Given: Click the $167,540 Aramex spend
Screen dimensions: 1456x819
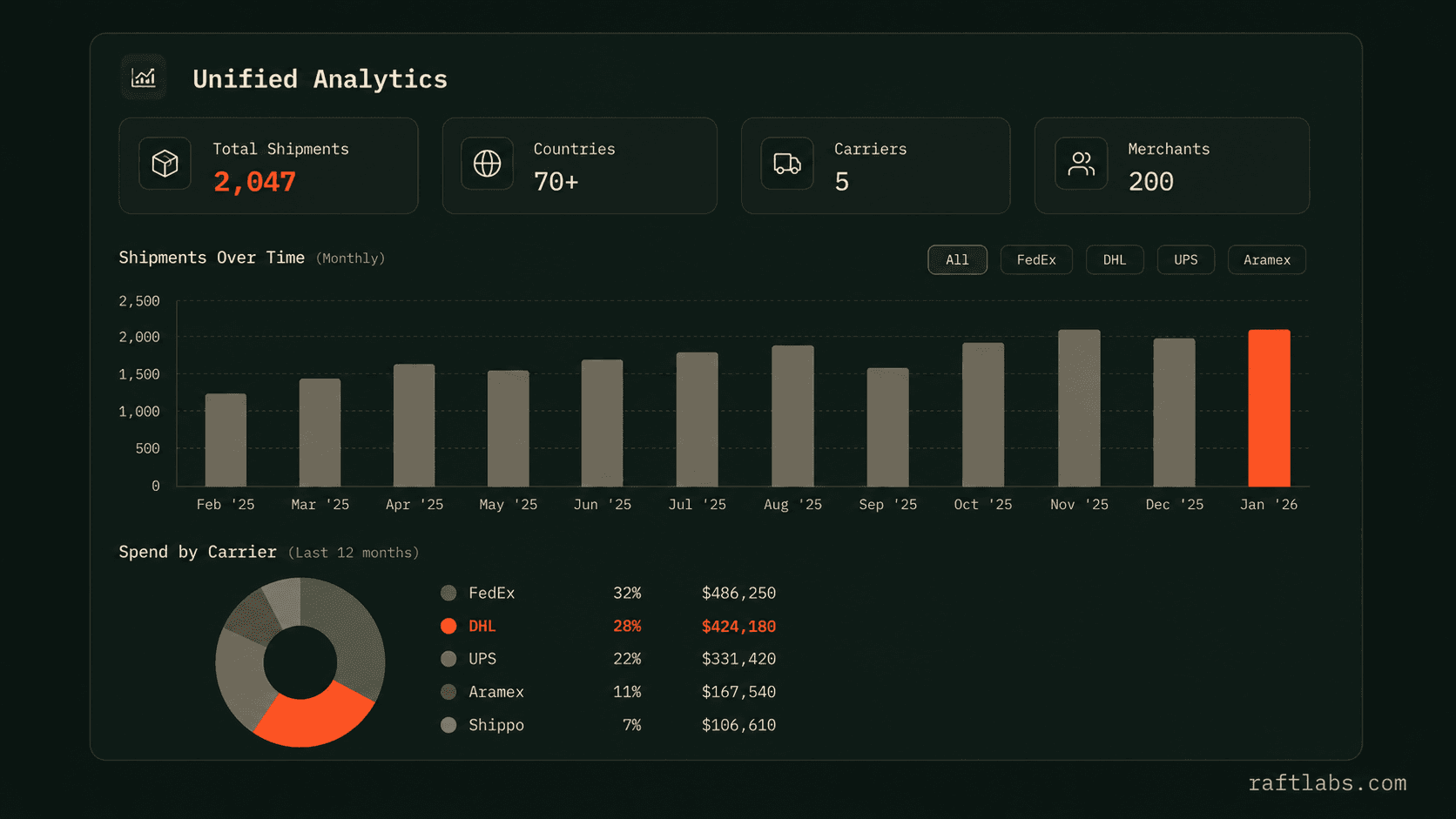Looking at the screenshot, I should (x=738, y=692).
